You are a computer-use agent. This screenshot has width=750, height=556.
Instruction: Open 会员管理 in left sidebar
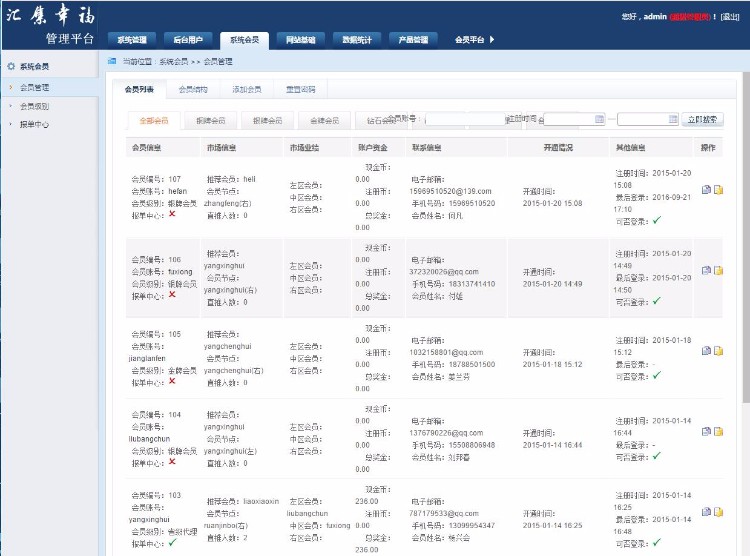tap(34, 87)
